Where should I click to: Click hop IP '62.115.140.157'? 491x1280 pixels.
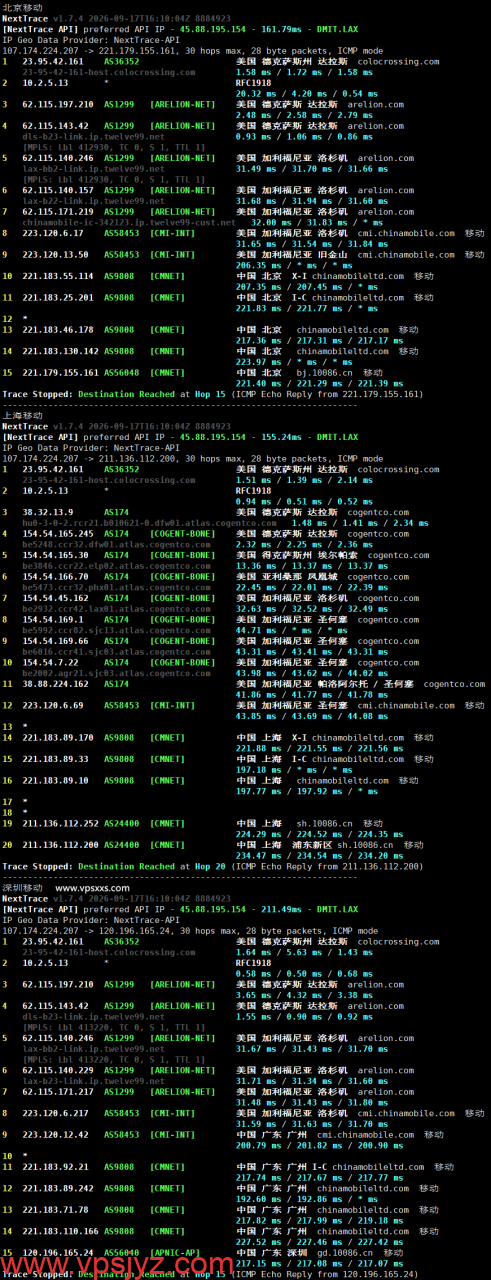point(58,190)
